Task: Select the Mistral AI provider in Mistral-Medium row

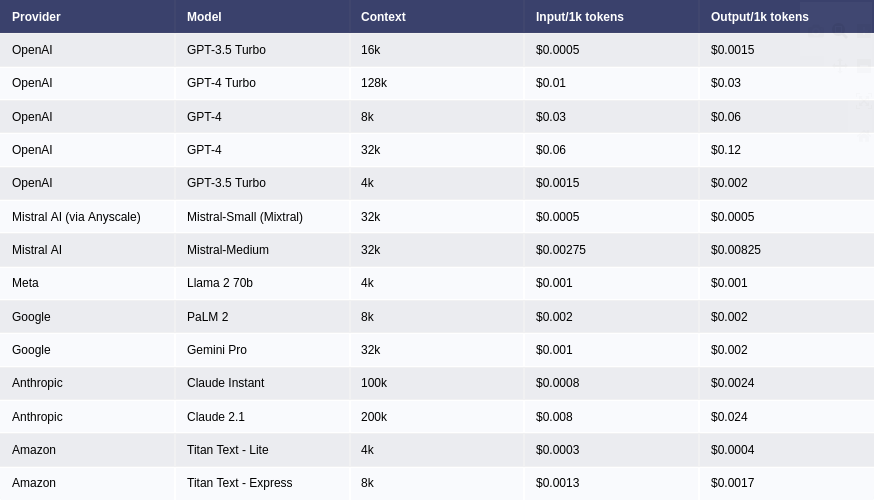Action: point(37,250)
